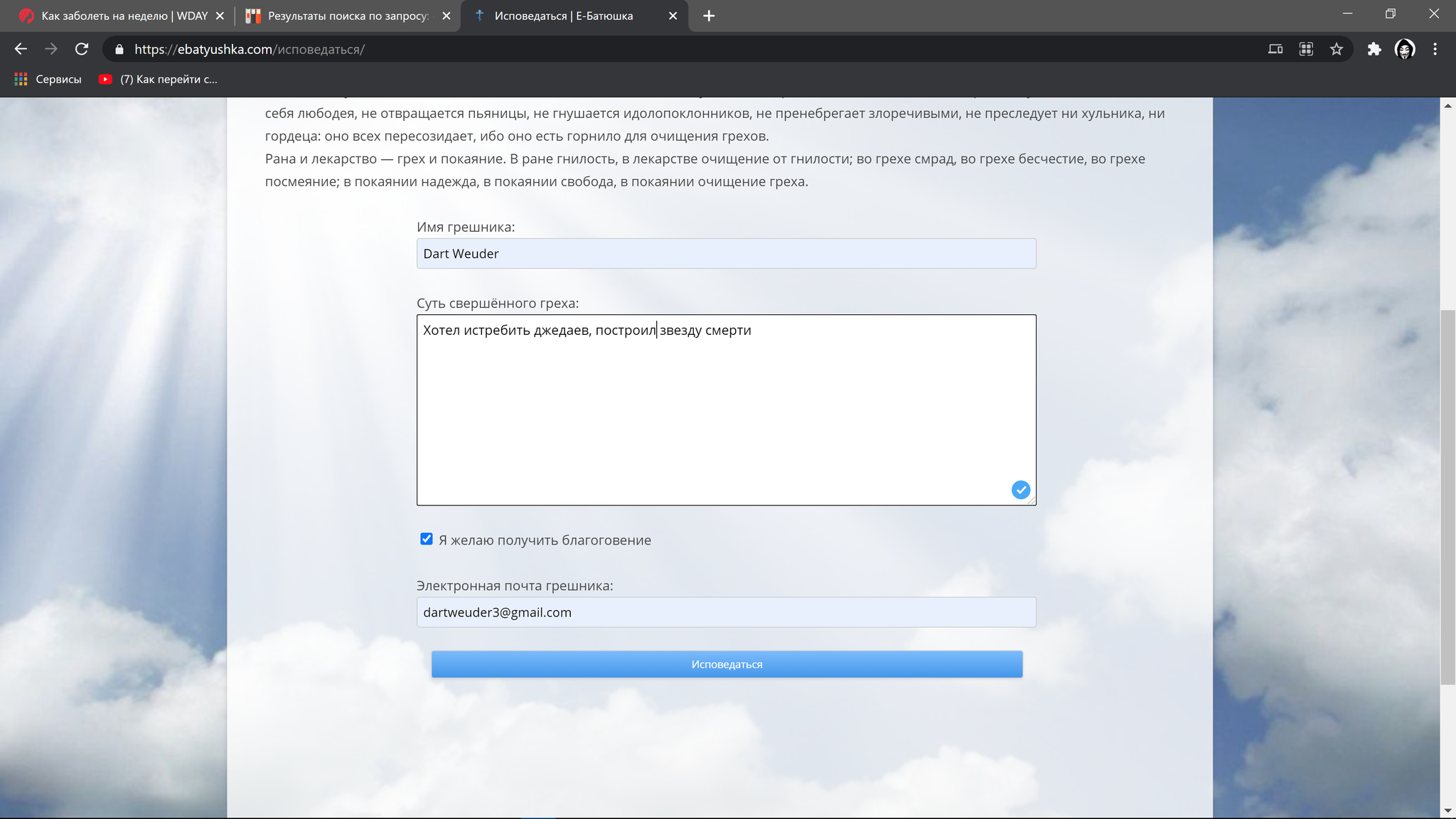The width and height of the screenshot is (1456, 819).
Task: Click the Электронная почта грешника field
Action: tap(726, 612)
